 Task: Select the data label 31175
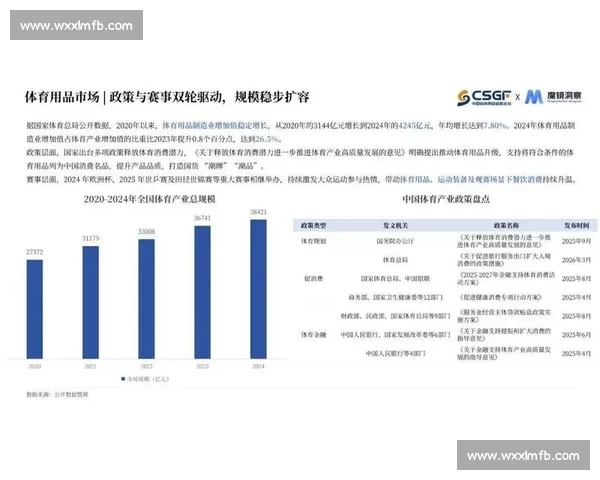pos(90,238)
